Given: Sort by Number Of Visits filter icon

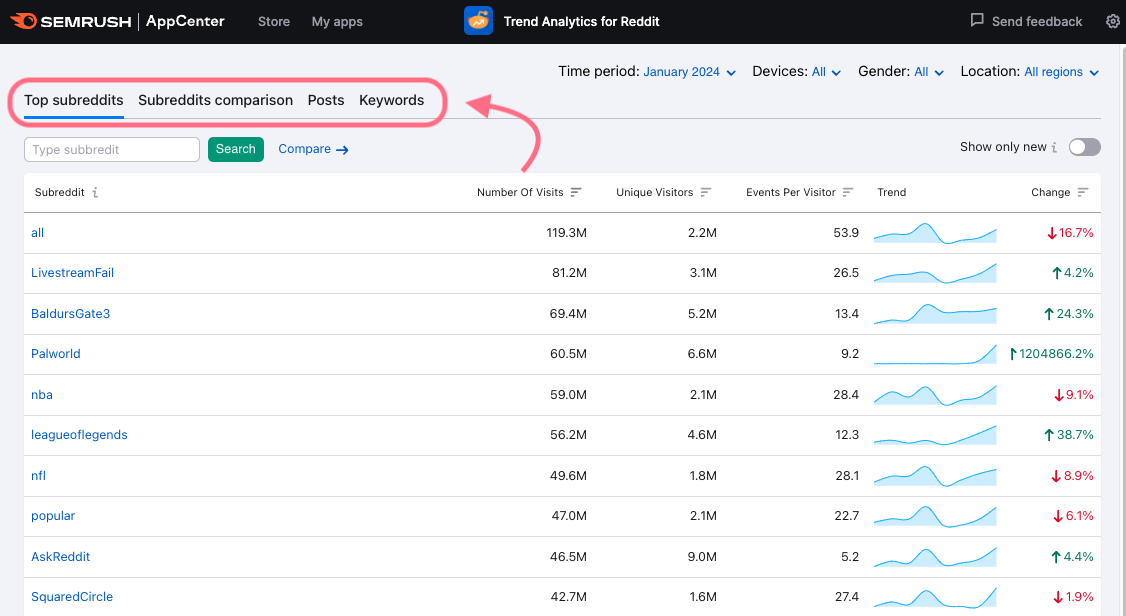Looking at the screenshot, I should point(576,192).
